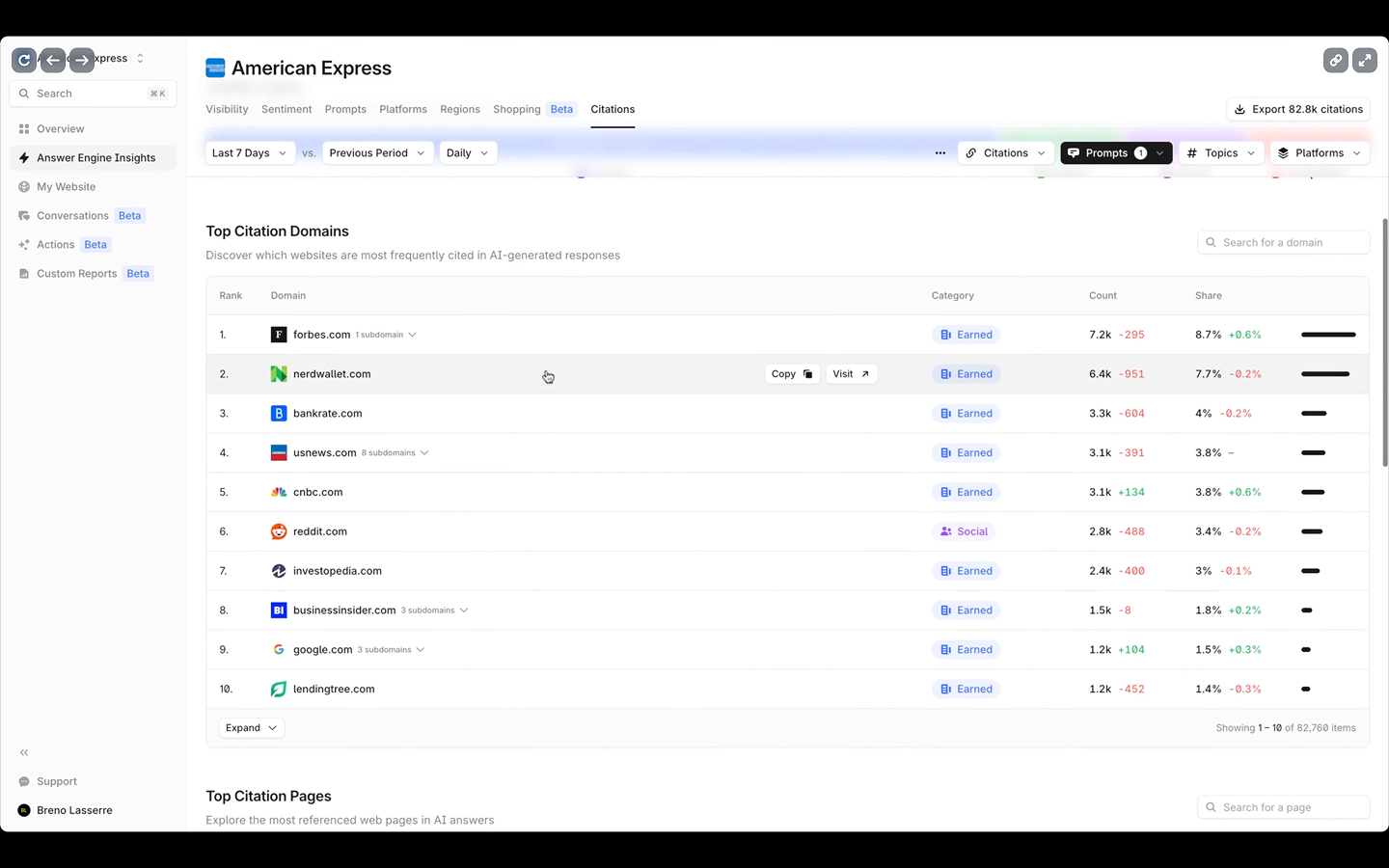The image size is (1389, 868).
Task: Click the Reddit favicon in row 6
Action: pyautogui.click(x=279, y=531)
